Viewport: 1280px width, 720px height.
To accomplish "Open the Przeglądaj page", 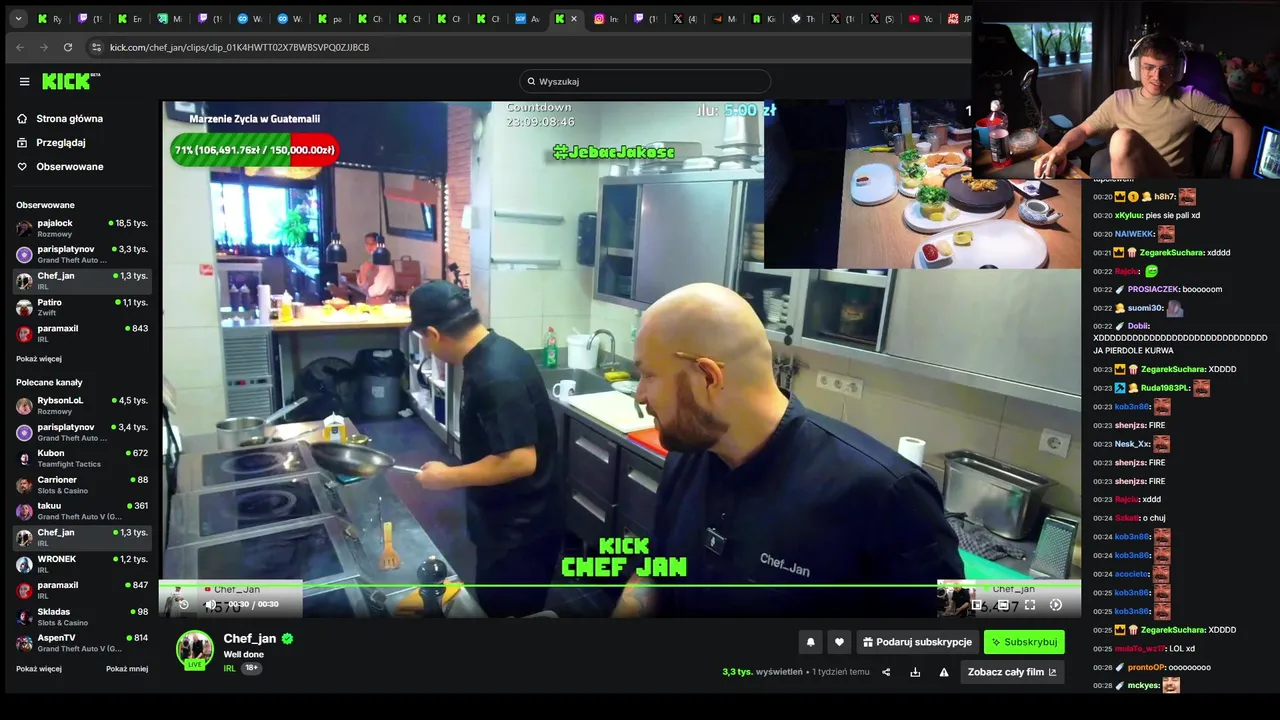I will (x=60, y=142).
